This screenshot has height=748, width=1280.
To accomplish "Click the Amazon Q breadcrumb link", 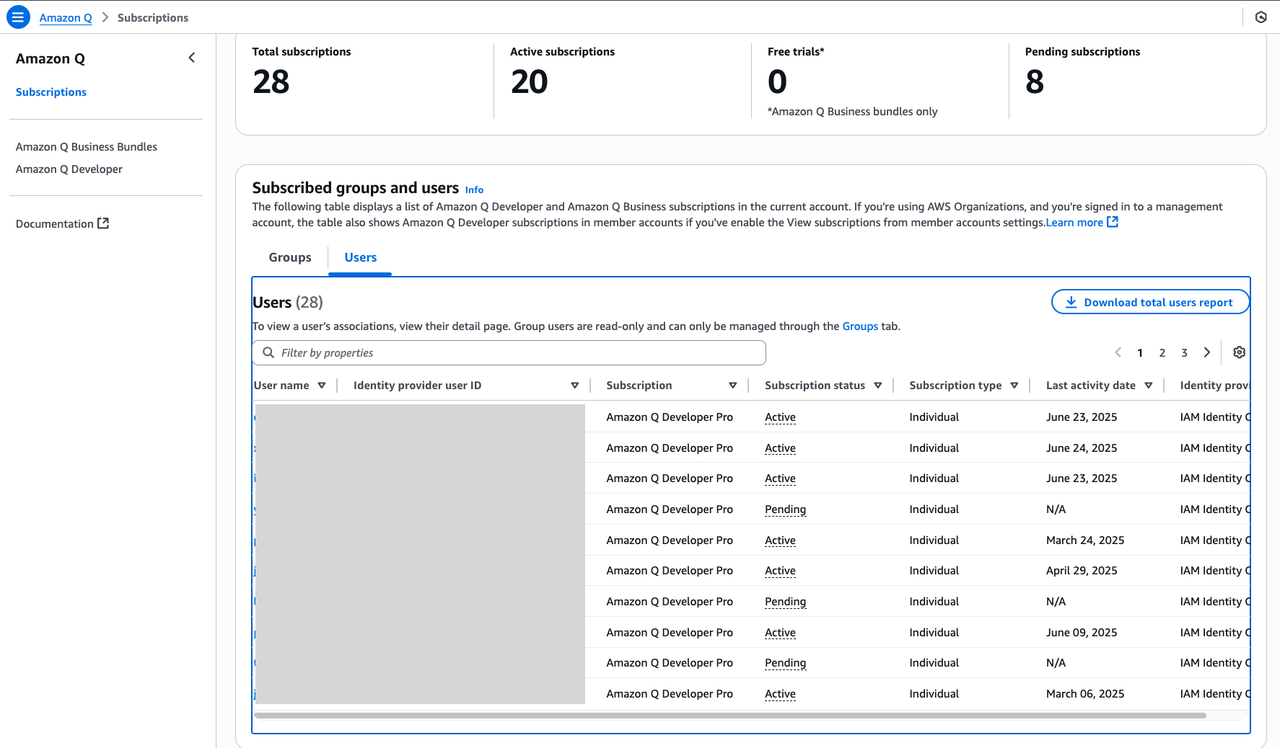I will (66, 18).
